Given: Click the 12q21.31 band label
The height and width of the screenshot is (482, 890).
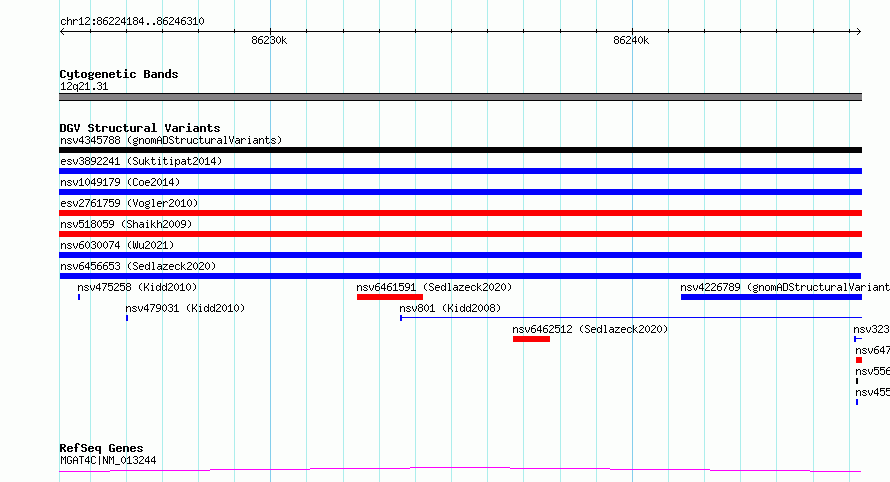Looking at the screenshot, I should 84,86.
